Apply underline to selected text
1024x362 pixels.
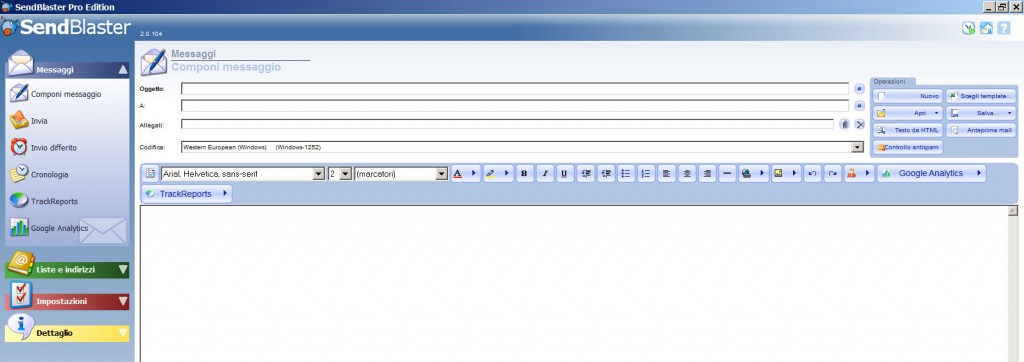[x=565, y=174]
